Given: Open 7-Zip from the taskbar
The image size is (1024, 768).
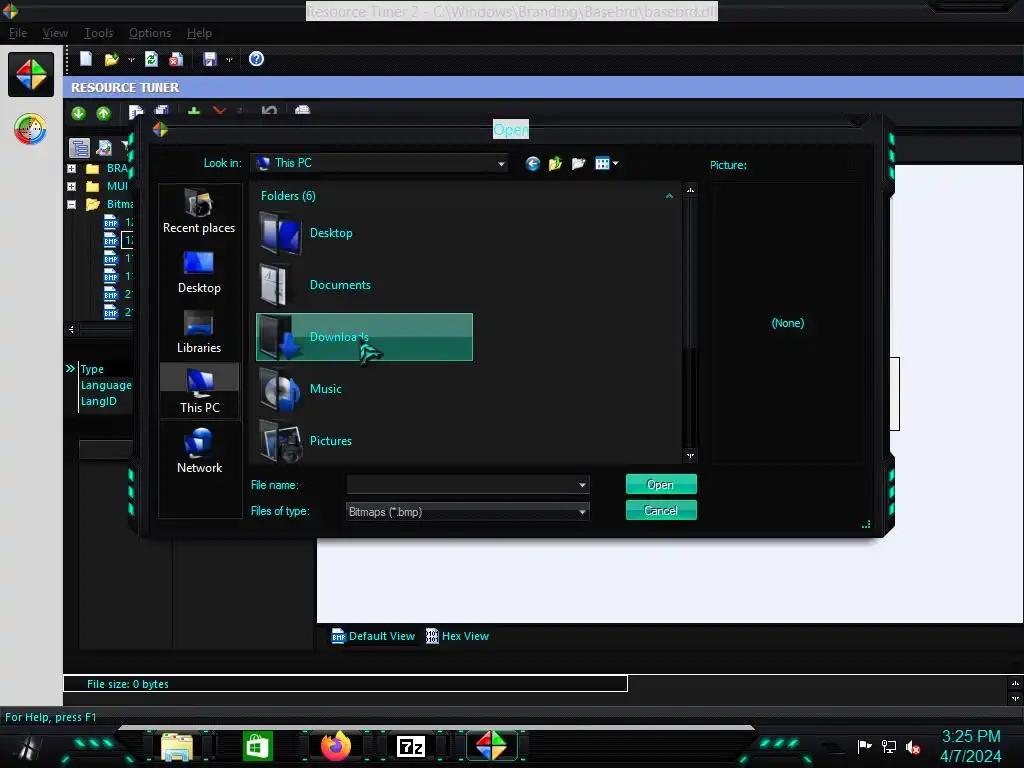Looking at the screenshot, I should point(411,746).
